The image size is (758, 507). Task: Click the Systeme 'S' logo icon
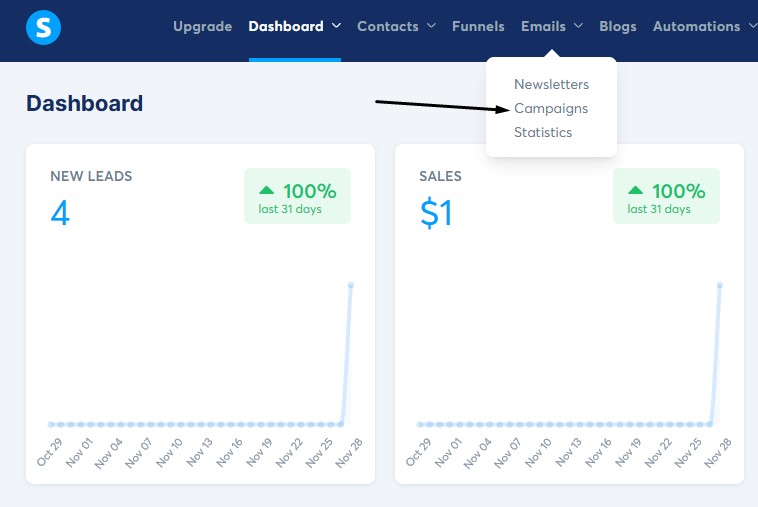[x=43, y=27]
